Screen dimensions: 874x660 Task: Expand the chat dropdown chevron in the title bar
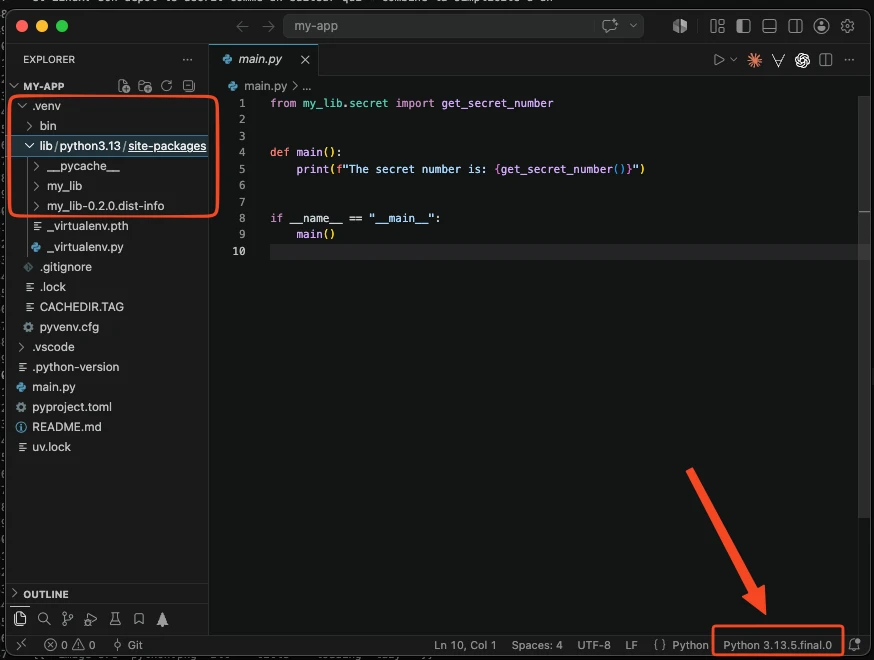pyautogui.click(x=633, y=26)
